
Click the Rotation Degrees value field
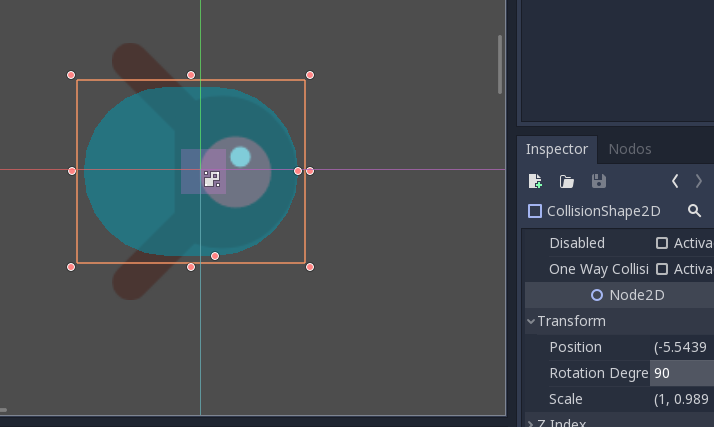click(x=681, y=373)
